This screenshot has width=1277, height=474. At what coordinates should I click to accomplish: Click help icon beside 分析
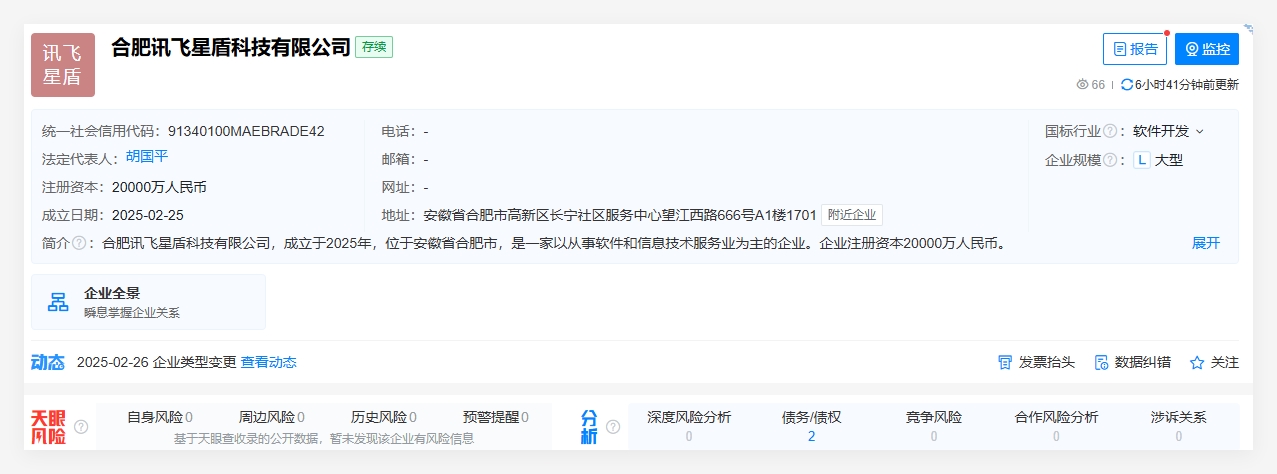(613, 427)
